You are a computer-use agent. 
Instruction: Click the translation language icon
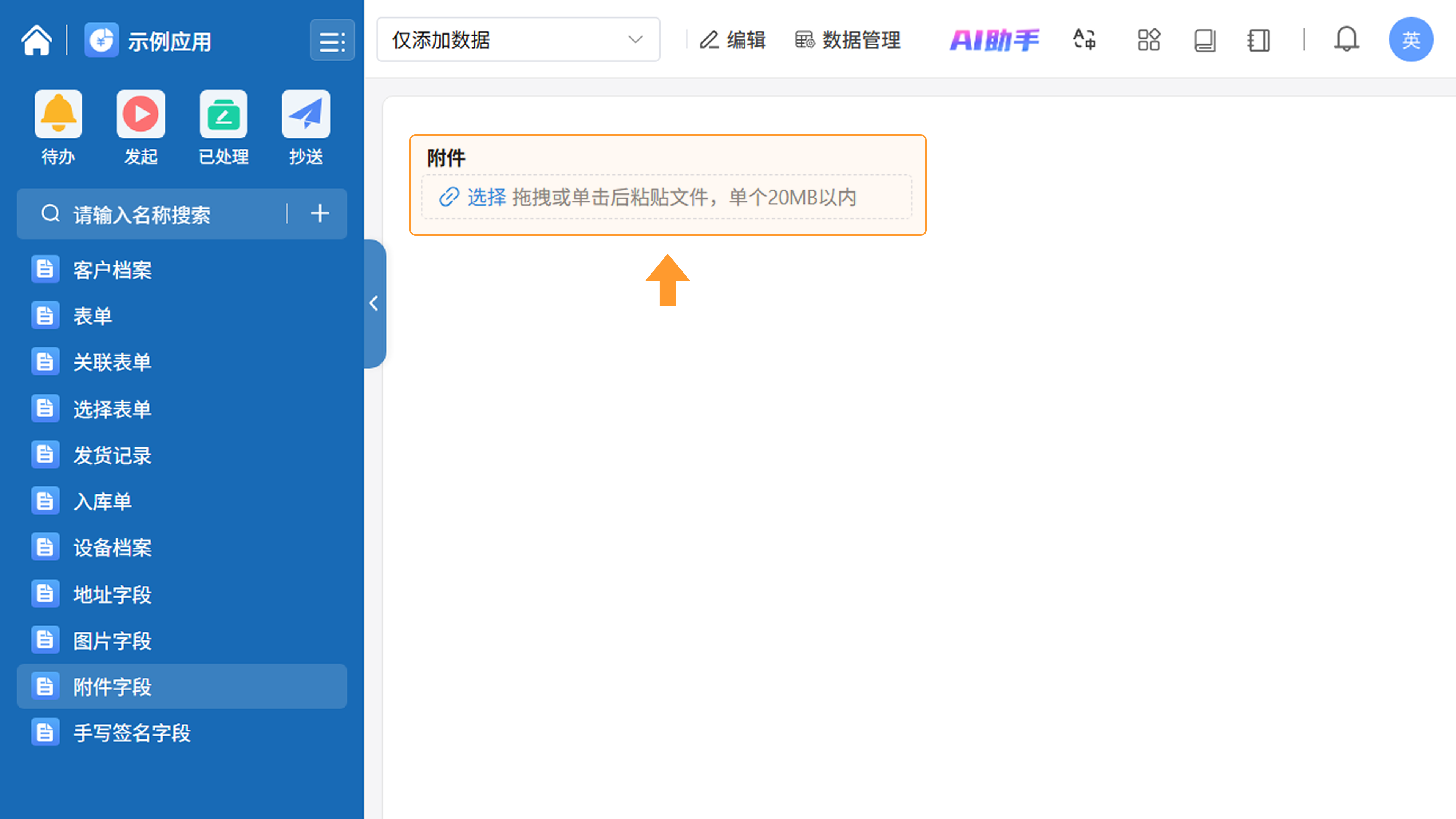click(1084, 40)
